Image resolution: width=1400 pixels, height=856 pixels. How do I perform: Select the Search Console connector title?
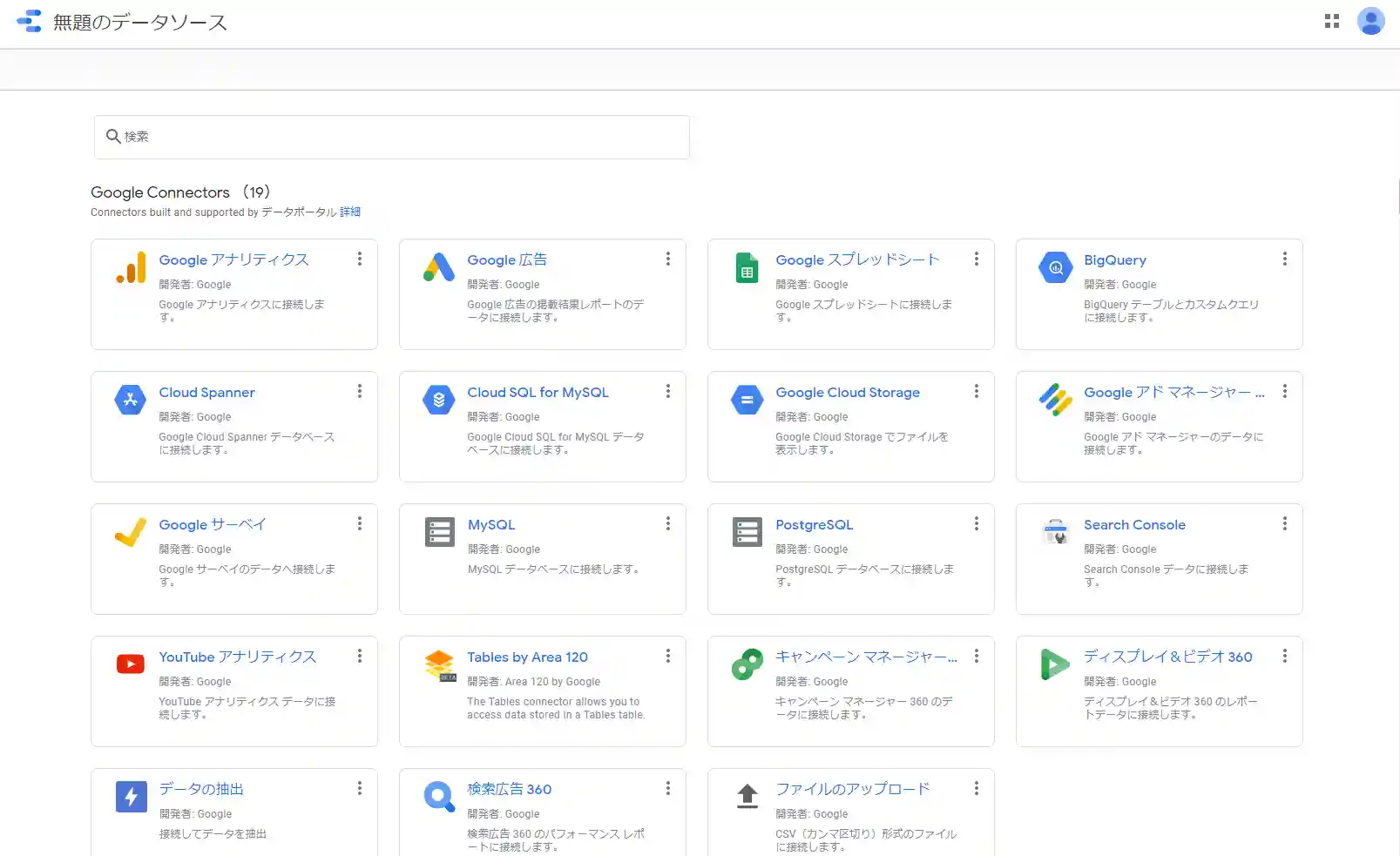click(1134, 525)
